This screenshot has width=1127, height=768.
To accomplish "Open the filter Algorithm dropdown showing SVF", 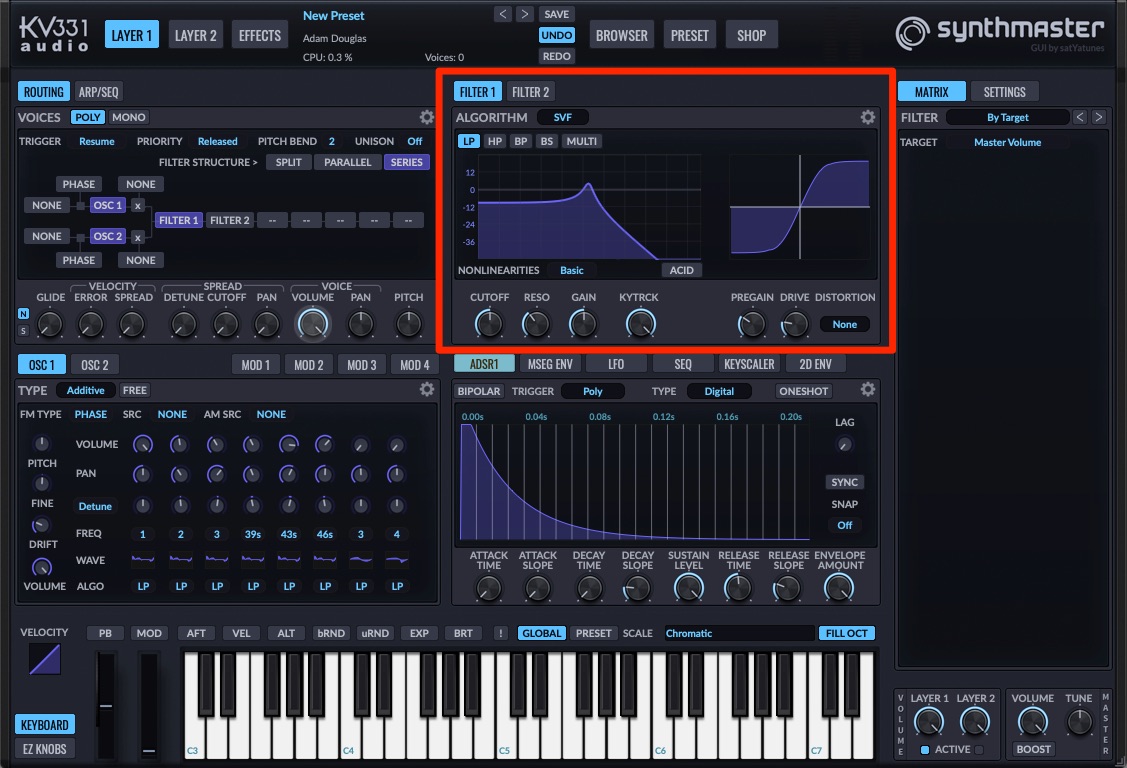I will (563, 117).
